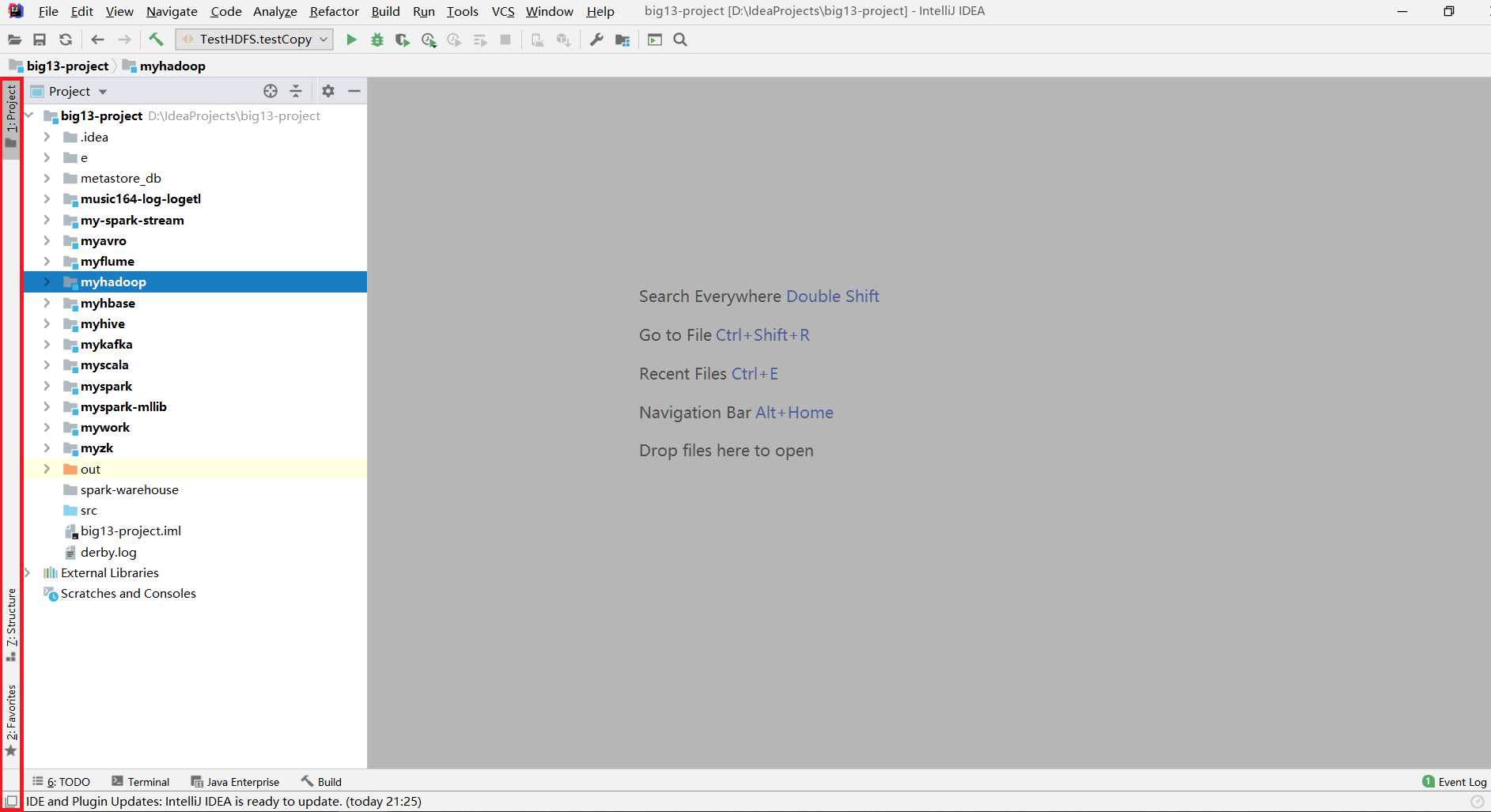1491x812 pixels.
Task: Open the run configuration dropdown TestHDFS.testCopy
Action: coord(255,40)
